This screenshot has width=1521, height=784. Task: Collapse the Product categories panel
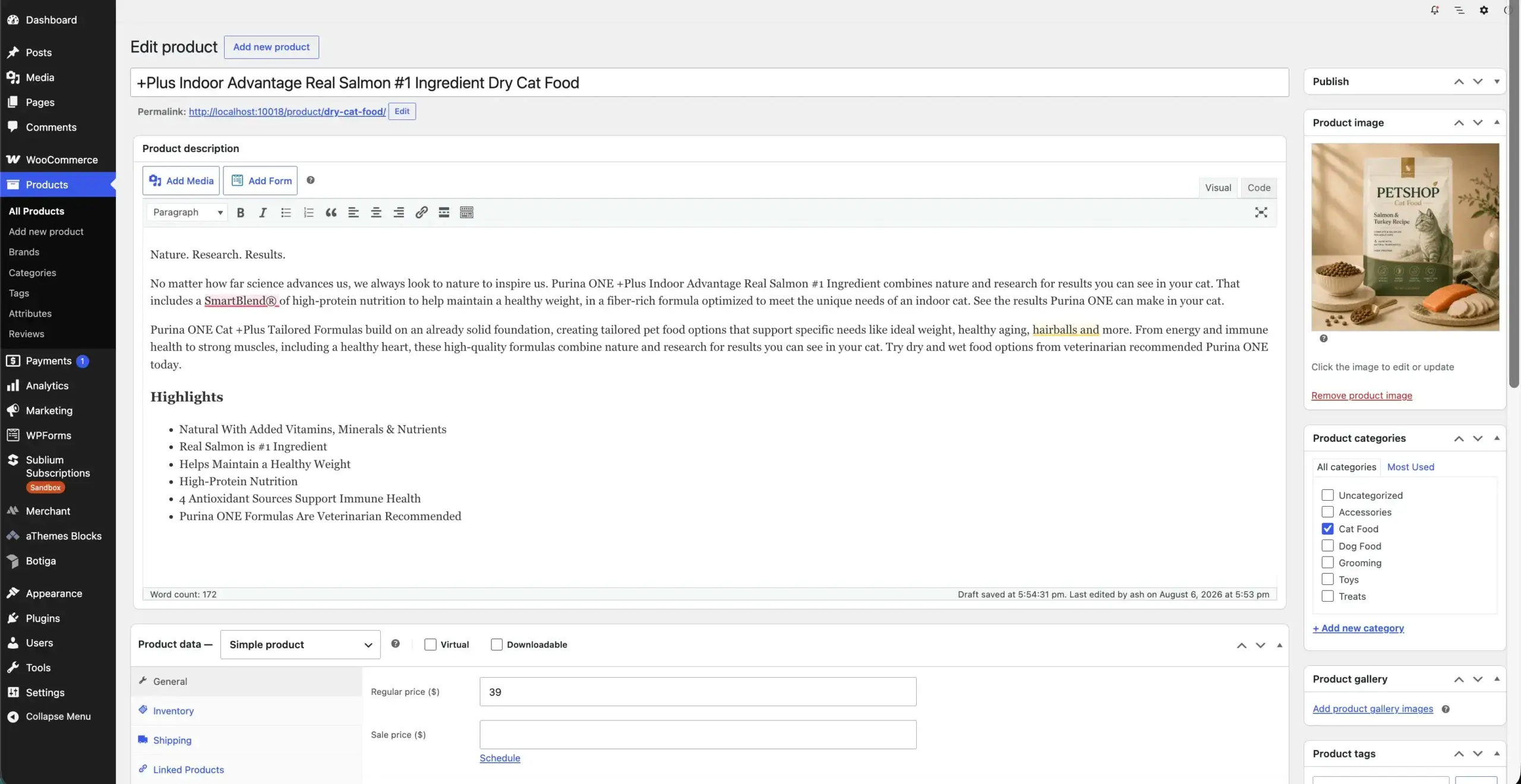click(1497, 438)
